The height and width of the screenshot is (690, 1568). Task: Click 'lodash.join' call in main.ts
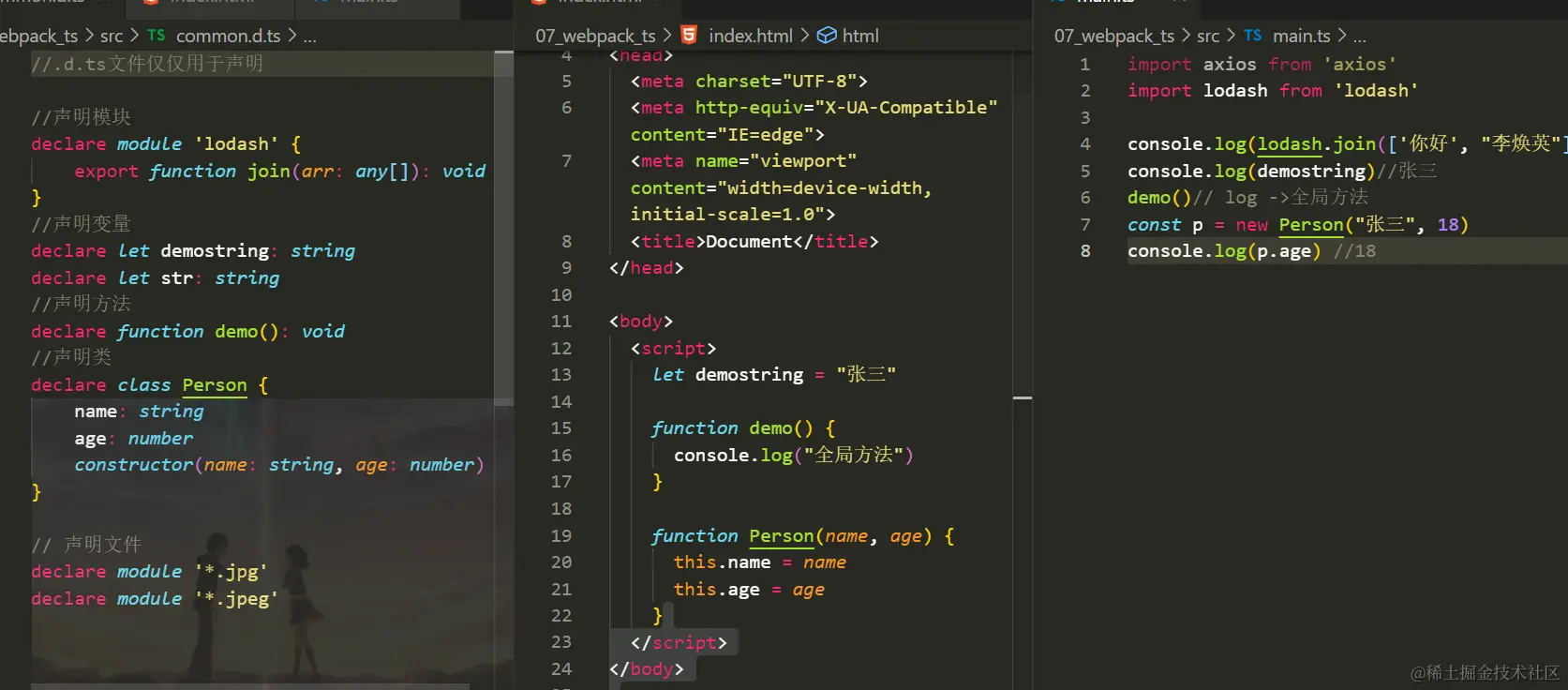(1316, 143)
